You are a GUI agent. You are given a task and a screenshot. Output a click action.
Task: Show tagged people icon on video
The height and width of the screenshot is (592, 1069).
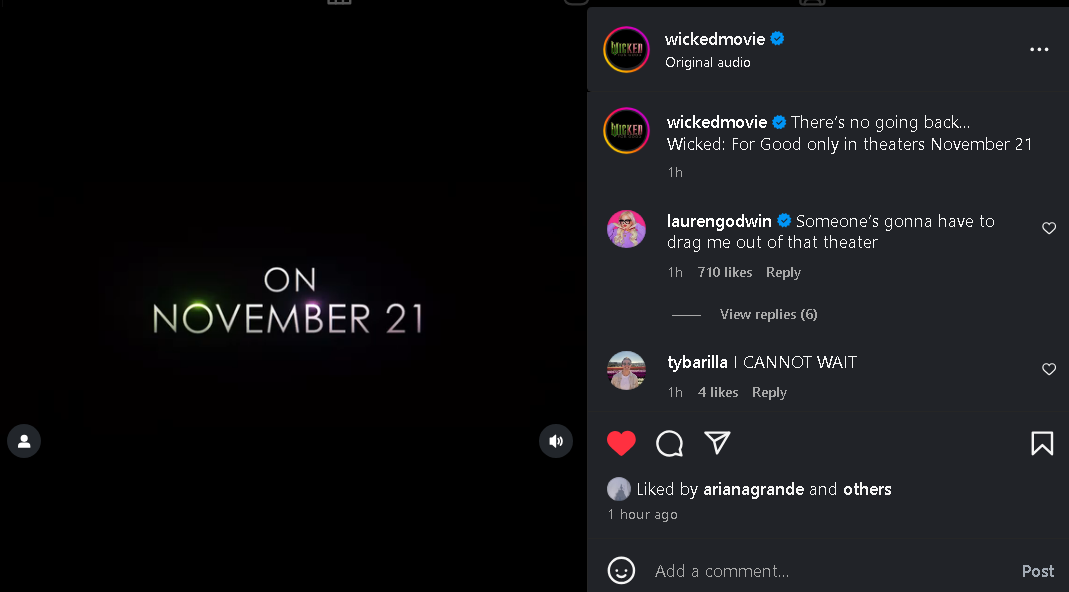pyautogui.click(x=24, y=441)
